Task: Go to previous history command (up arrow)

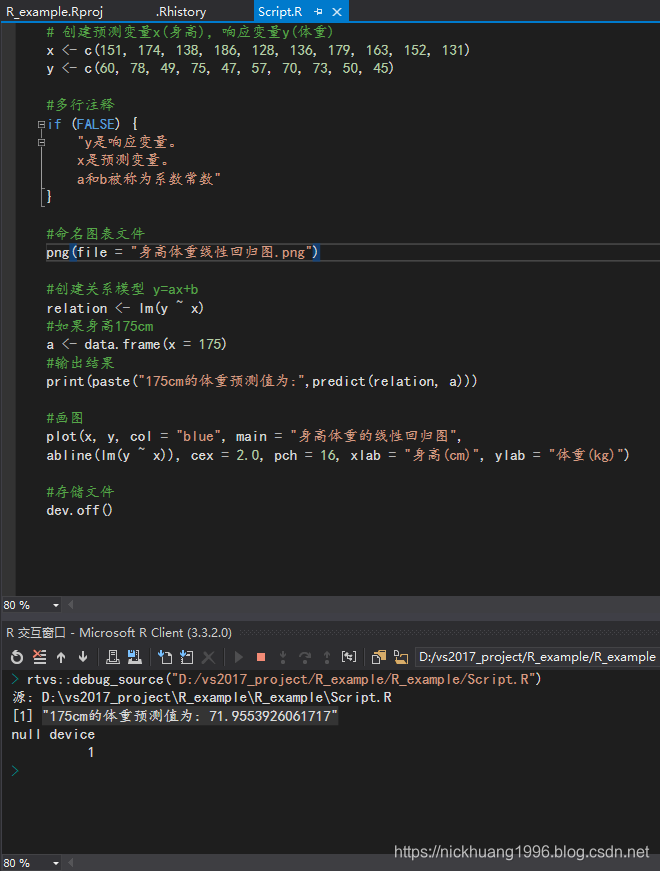Action: [x=61, y=657]
